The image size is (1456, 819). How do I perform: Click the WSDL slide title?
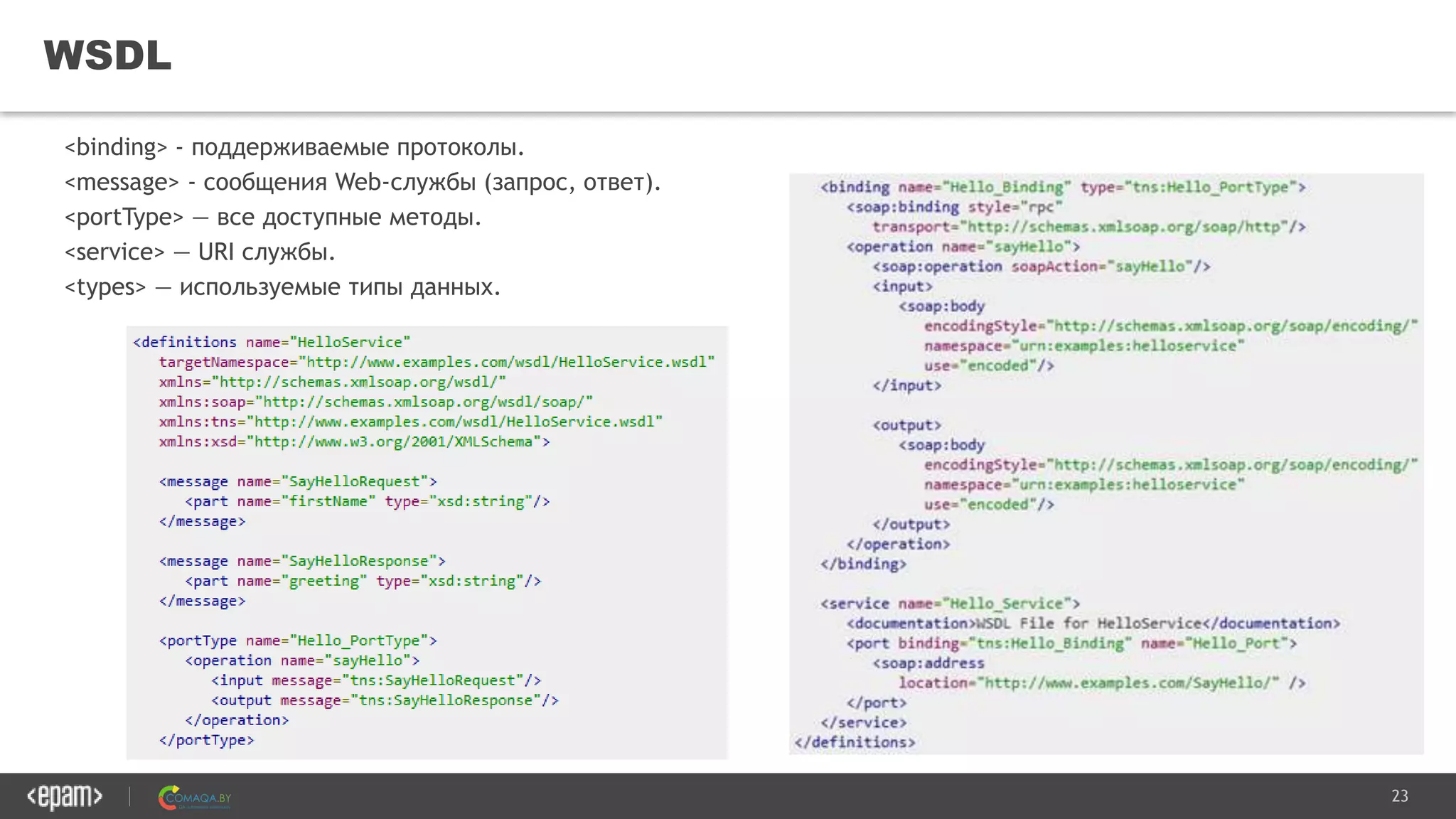click(107, 55)
